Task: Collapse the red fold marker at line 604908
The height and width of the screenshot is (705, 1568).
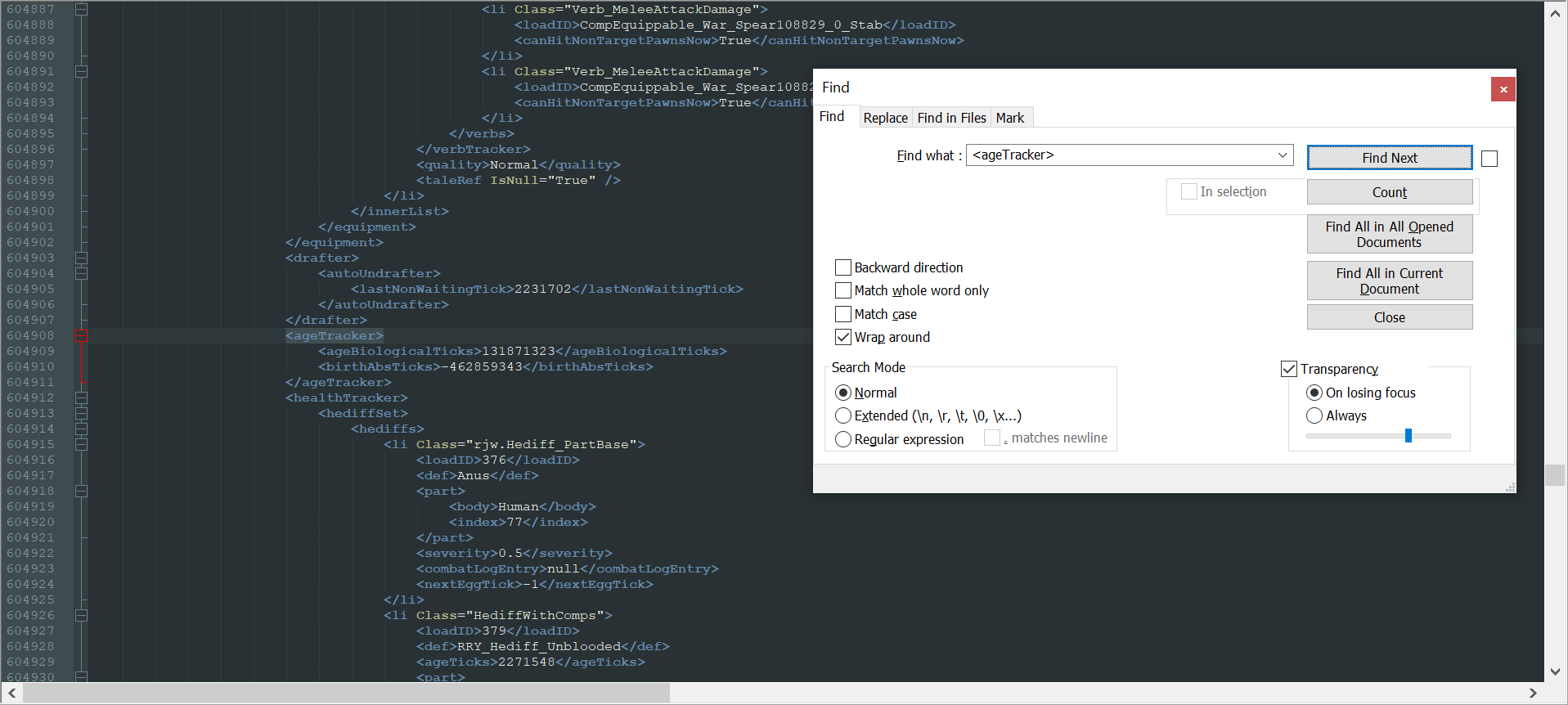Action: pyautogui.click(x=81, y=335)
